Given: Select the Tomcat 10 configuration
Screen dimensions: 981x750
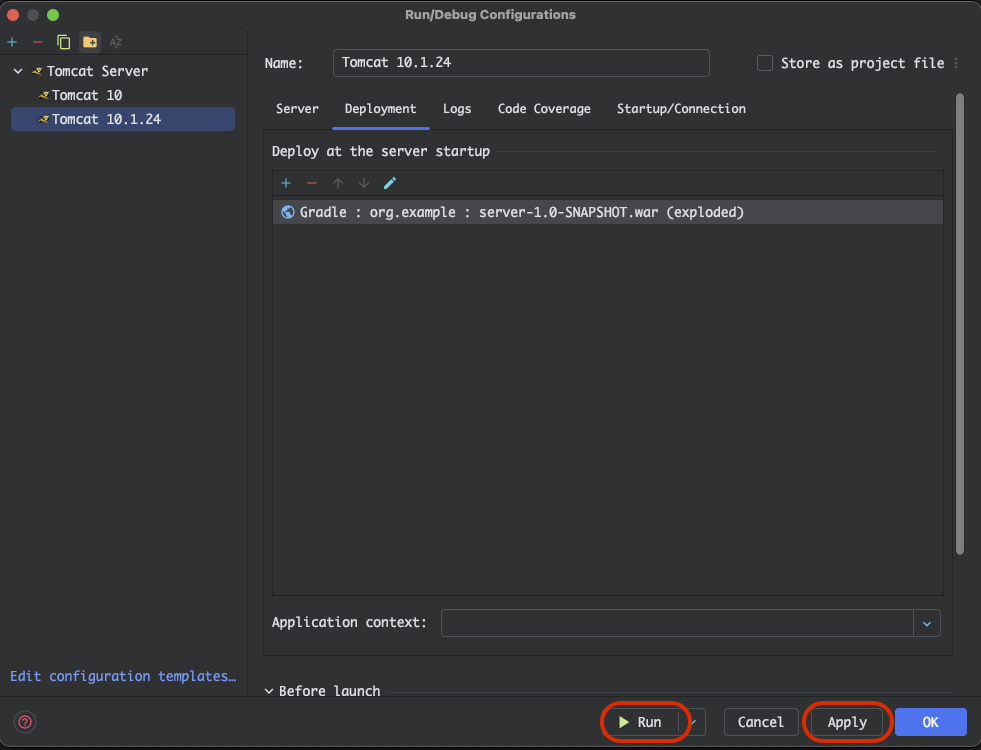Looking at the screenshot, I should pos(86,95).
